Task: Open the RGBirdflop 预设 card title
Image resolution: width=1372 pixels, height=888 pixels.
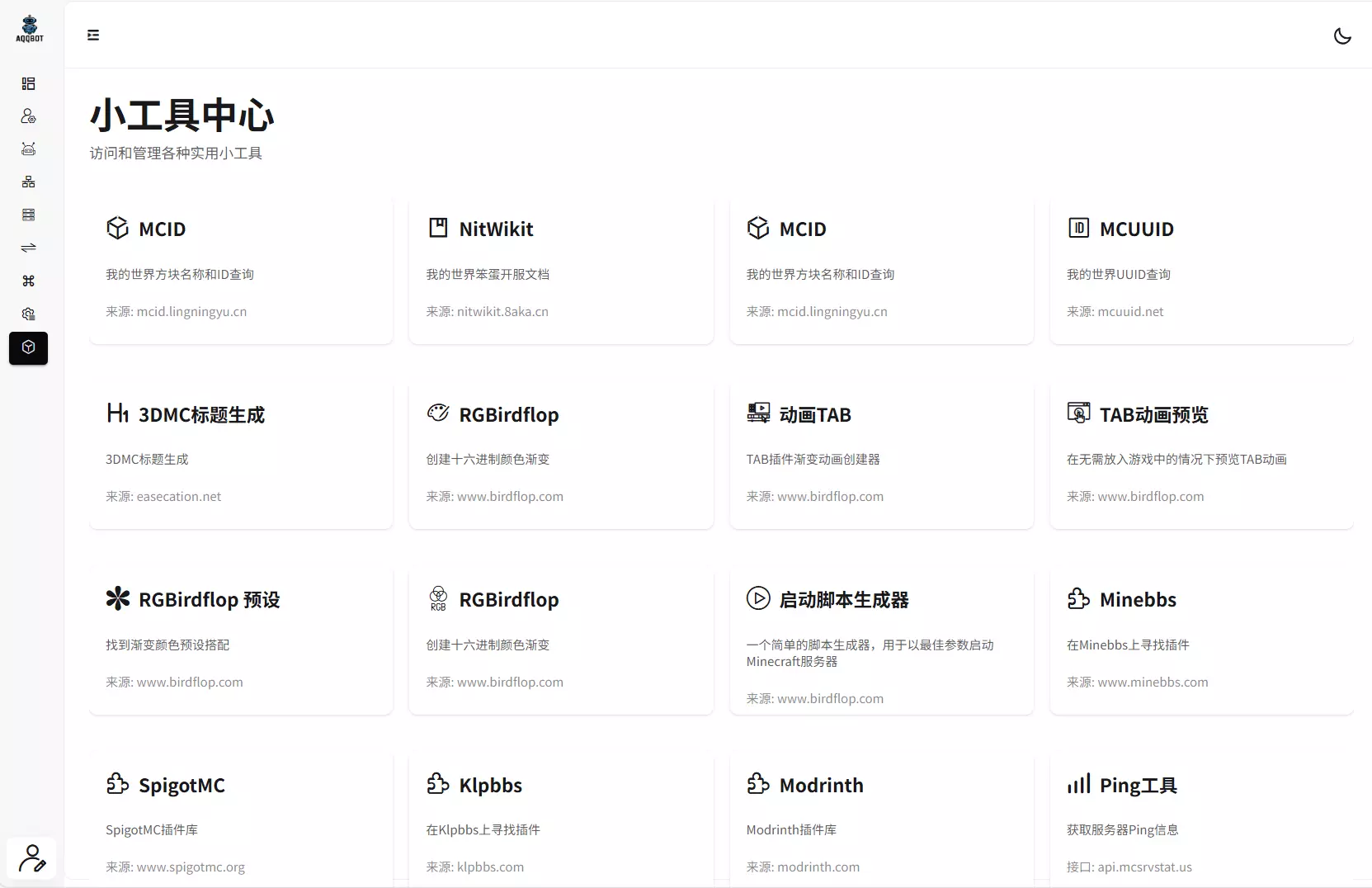Action: 210,600
